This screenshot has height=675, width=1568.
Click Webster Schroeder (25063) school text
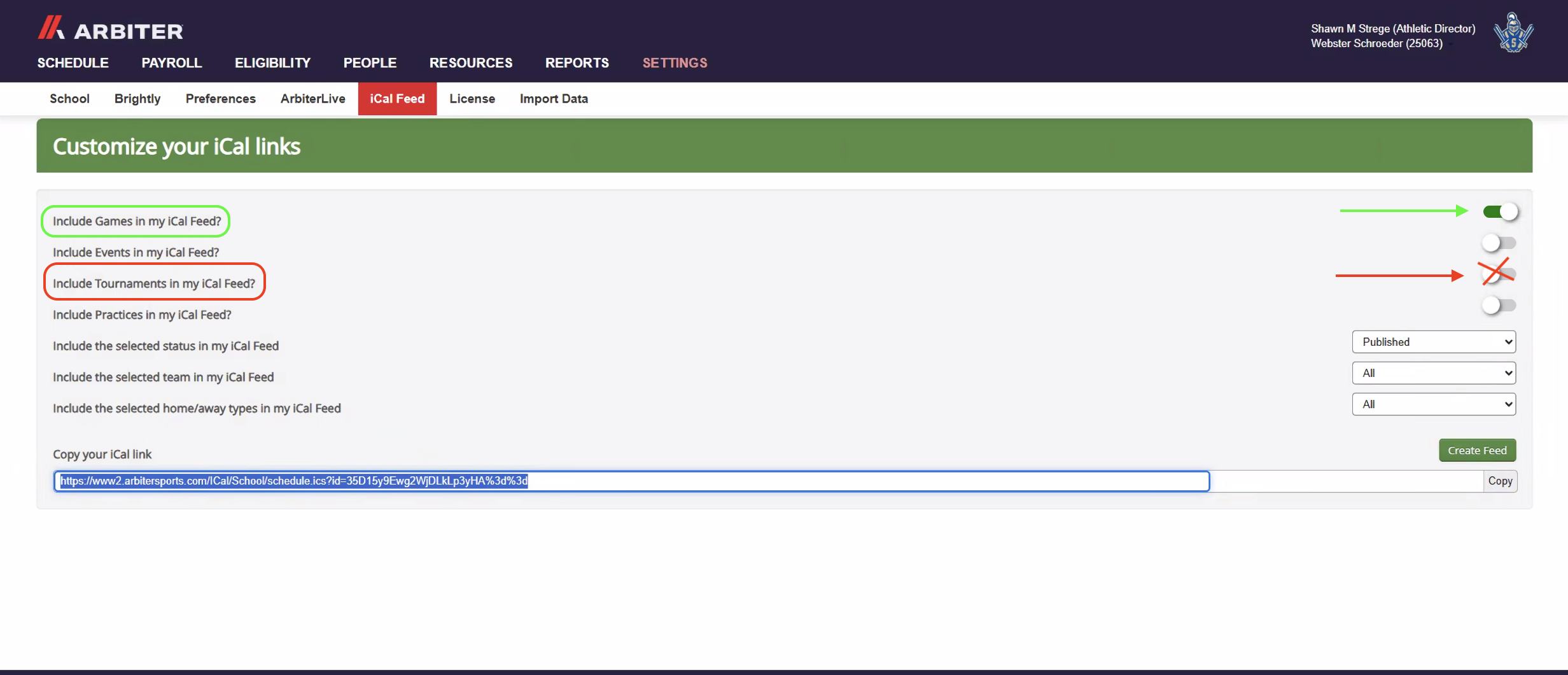[x=1376, y=43]
